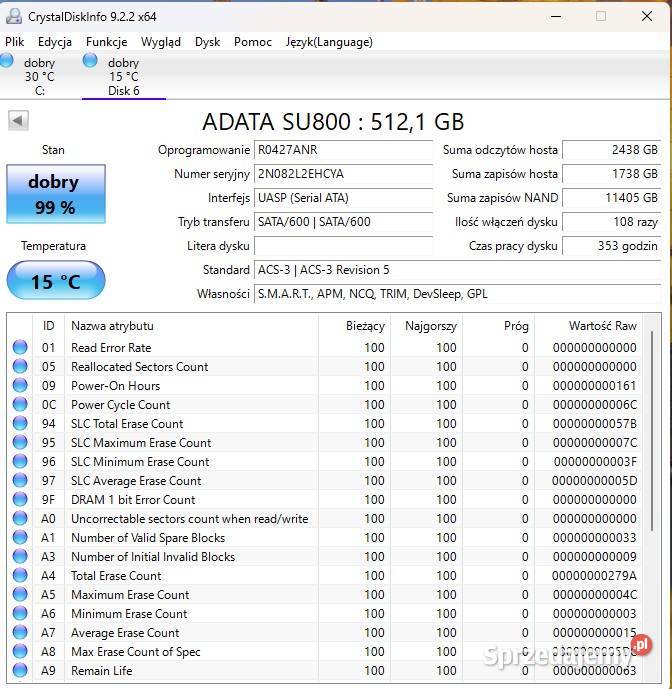The image size is (672, 689).
Task: Maximize the CrystalDiskInfo window
Action: coord(601,16)
